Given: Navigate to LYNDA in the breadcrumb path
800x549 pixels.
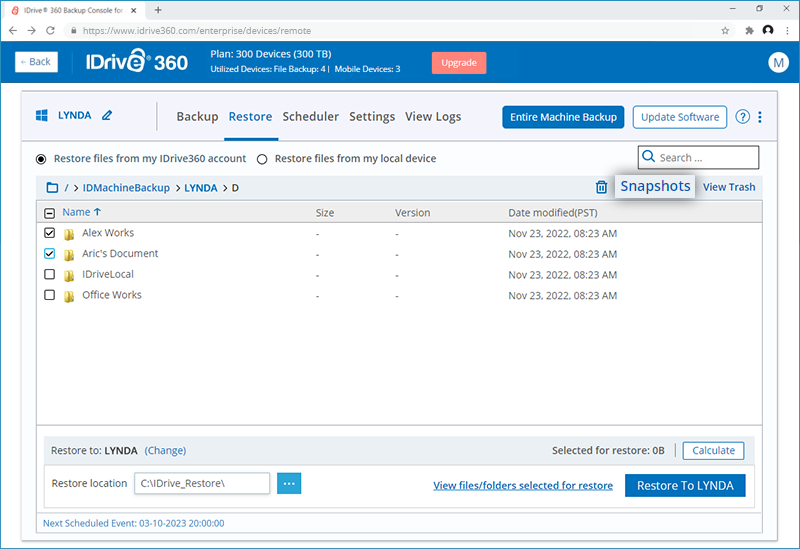Looking at the screenshot, I should [201, 188].
